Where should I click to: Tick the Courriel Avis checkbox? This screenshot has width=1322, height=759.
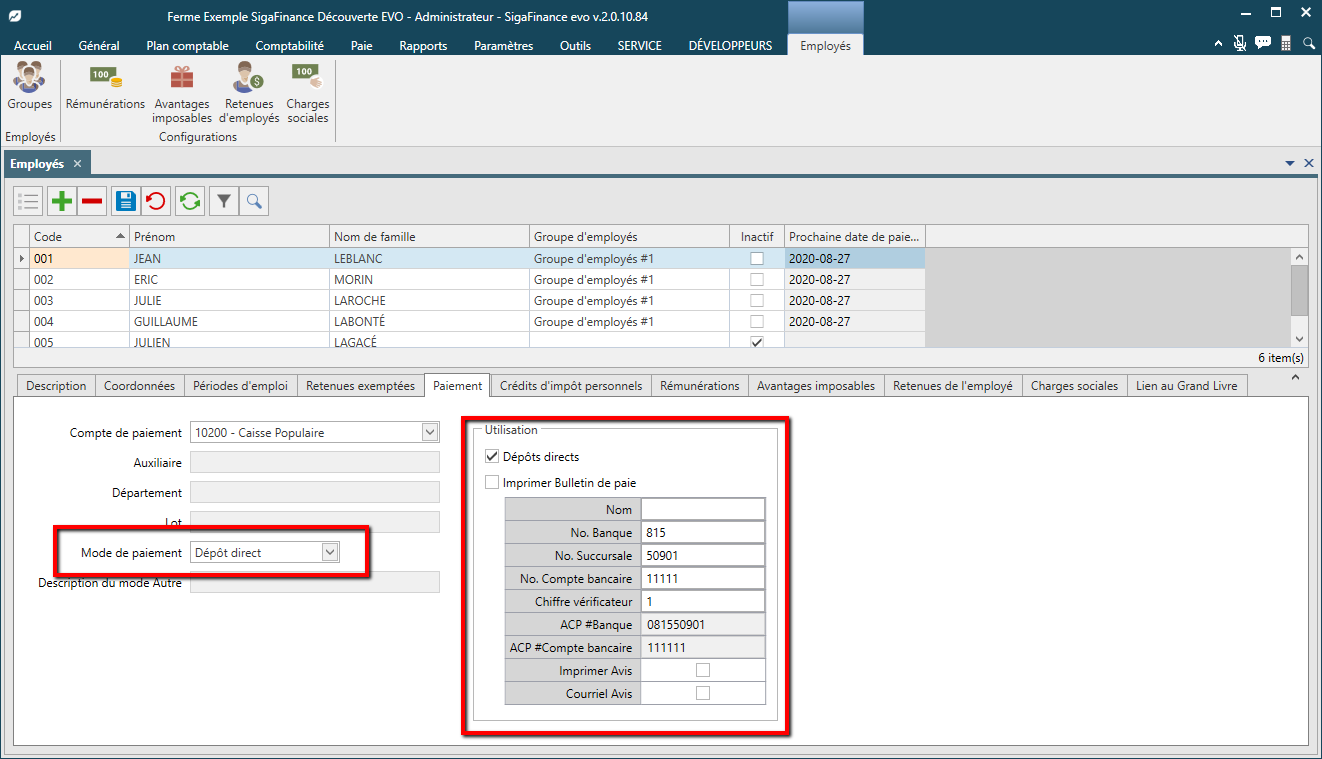click(x=703, y=693)
